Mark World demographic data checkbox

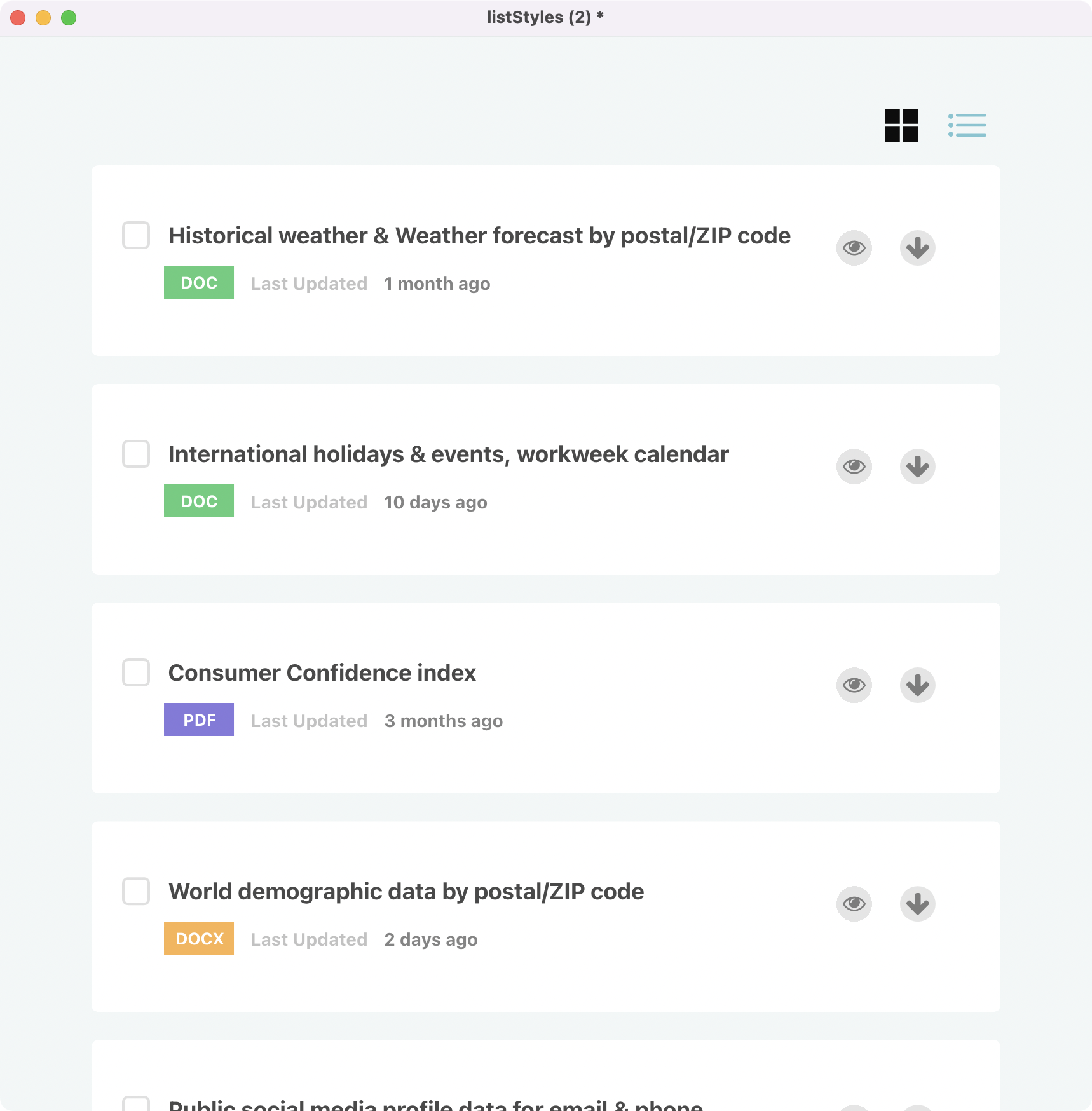point(136,891)
